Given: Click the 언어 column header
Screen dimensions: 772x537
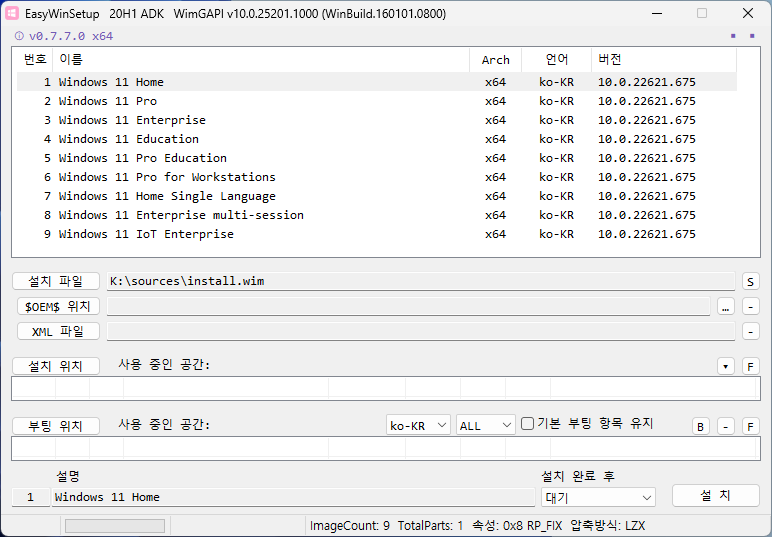Looking at the screenshot, I should pyautogui.click(x=556, y=60).
